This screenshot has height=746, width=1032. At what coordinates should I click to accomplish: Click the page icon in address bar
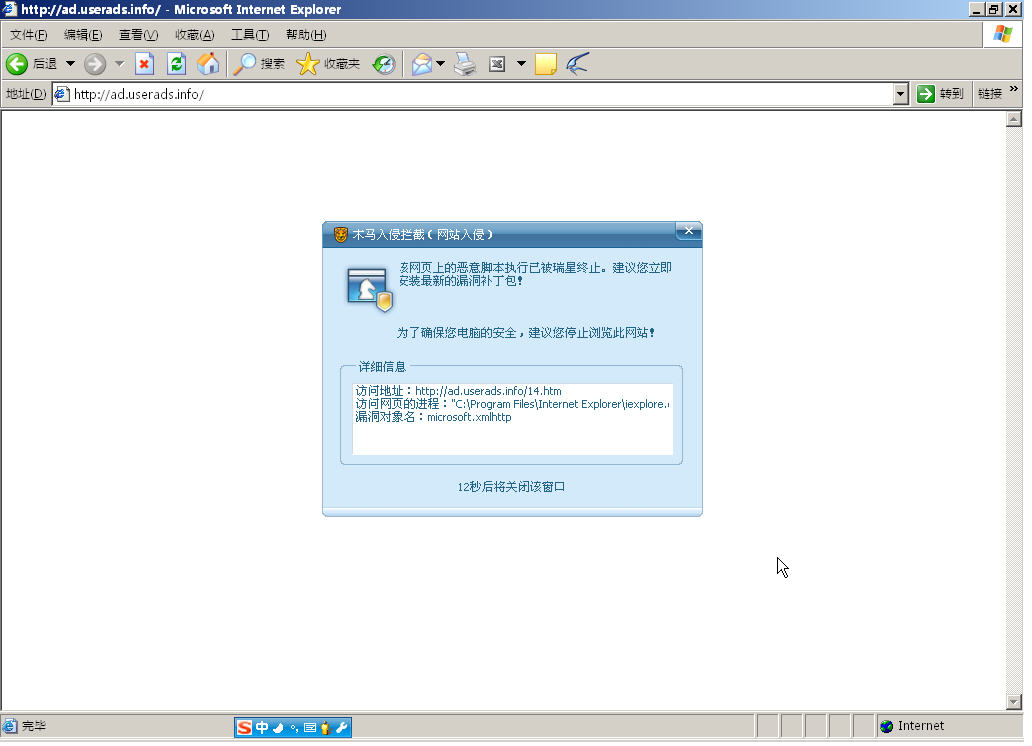tap(62, 94)
